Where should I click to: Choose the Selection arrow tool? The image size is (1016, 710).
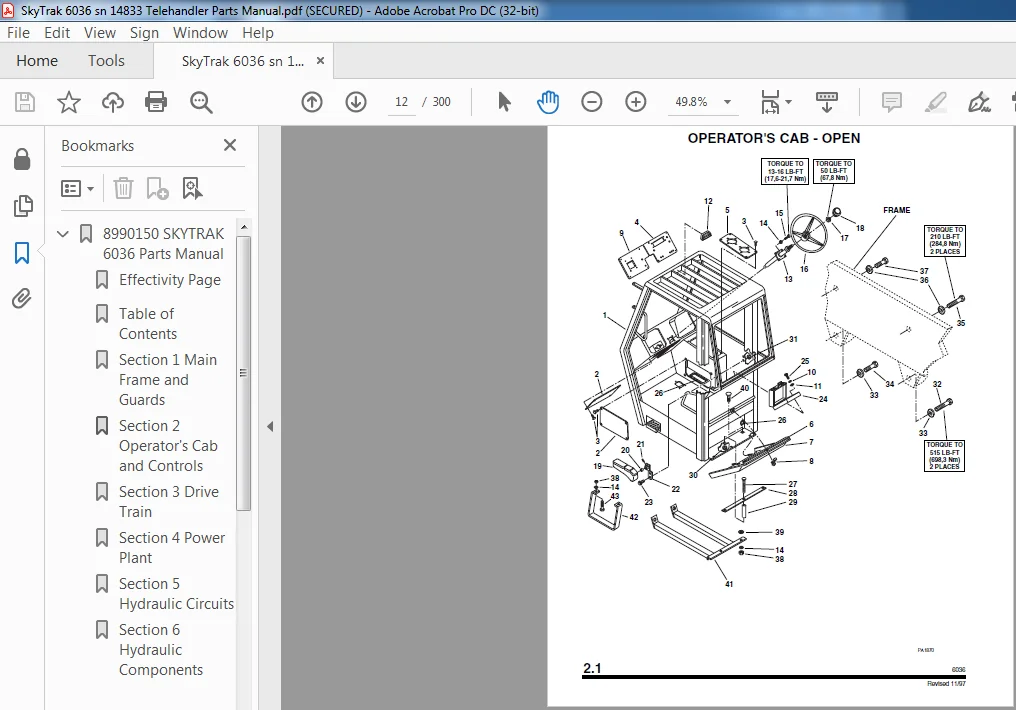point(504,102)
